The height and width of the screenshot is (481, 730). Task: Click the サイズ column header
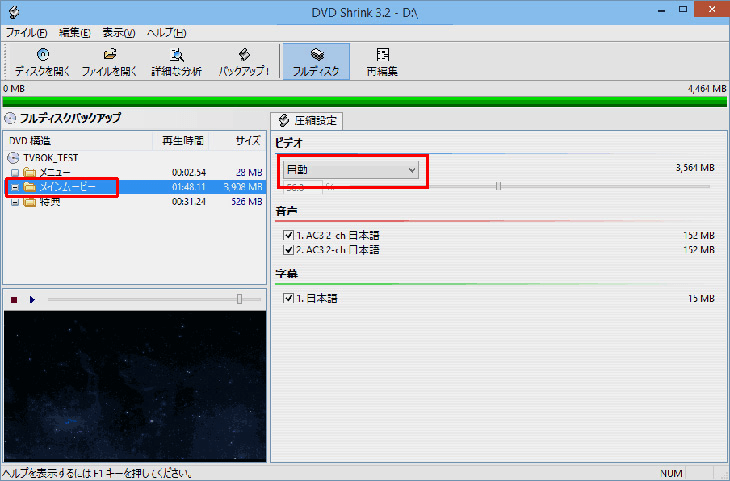click(x=247, y=141)
